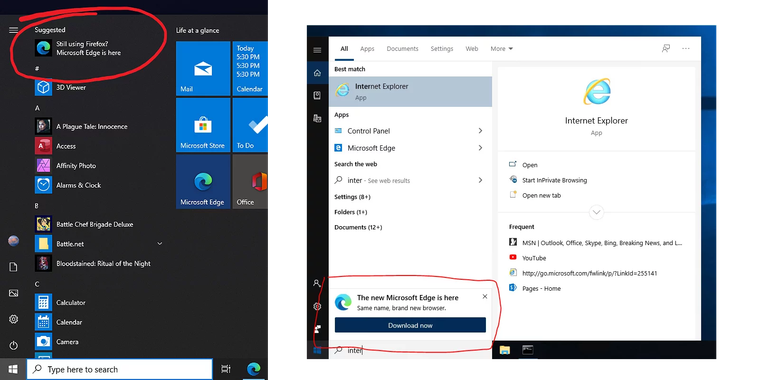The image size is (760, 380).
Task: Switch to the Settings search tab
Action: (442, 49)
